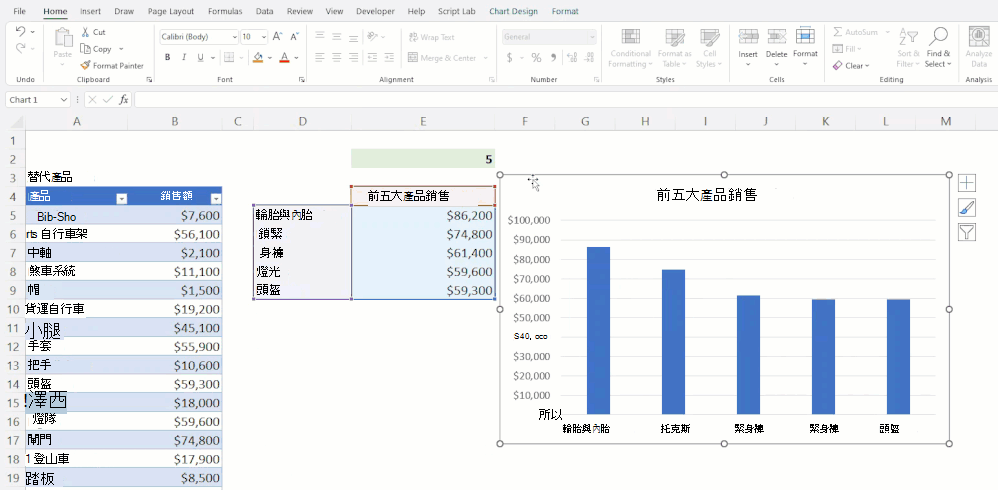Viewport: 998px width, 490px height.
Task: Open the Font Color dropdown arrow
Action: [x=297, y=58]
